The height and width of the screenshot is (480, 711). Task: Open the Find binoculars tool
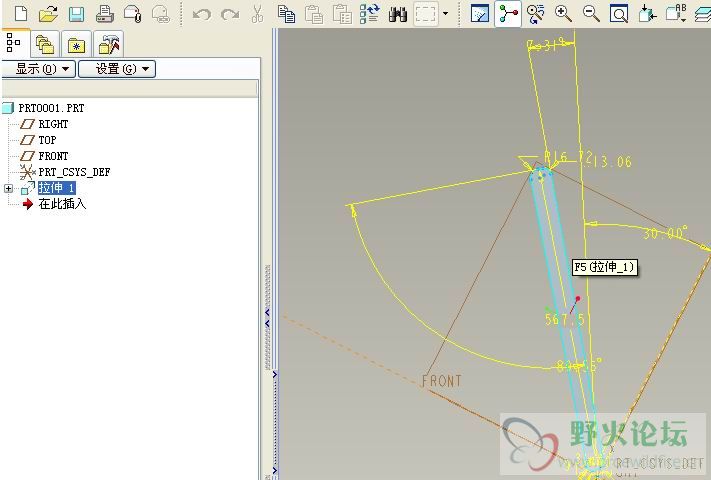[x=398, y=14]
